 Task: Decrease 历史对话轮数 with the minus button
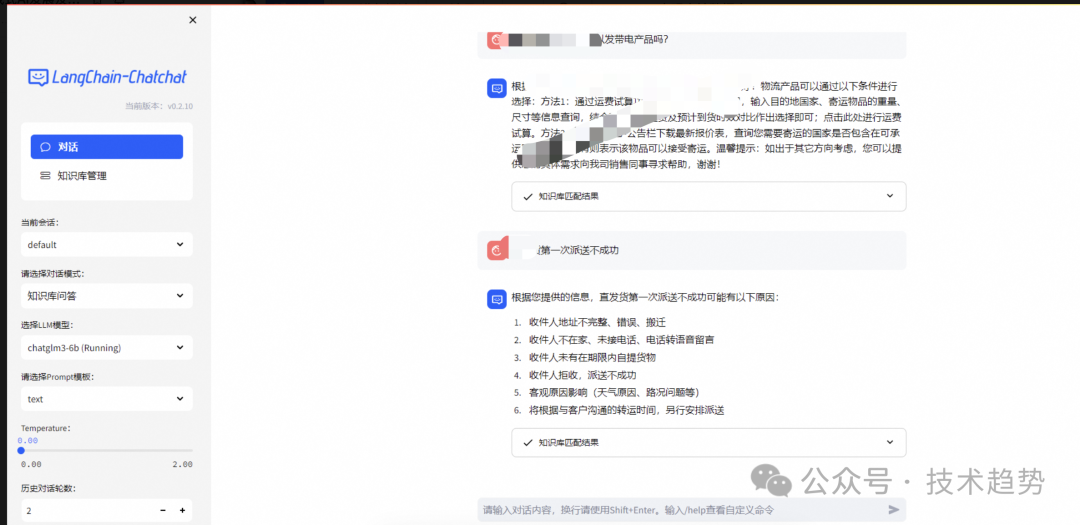pos(163,511)
